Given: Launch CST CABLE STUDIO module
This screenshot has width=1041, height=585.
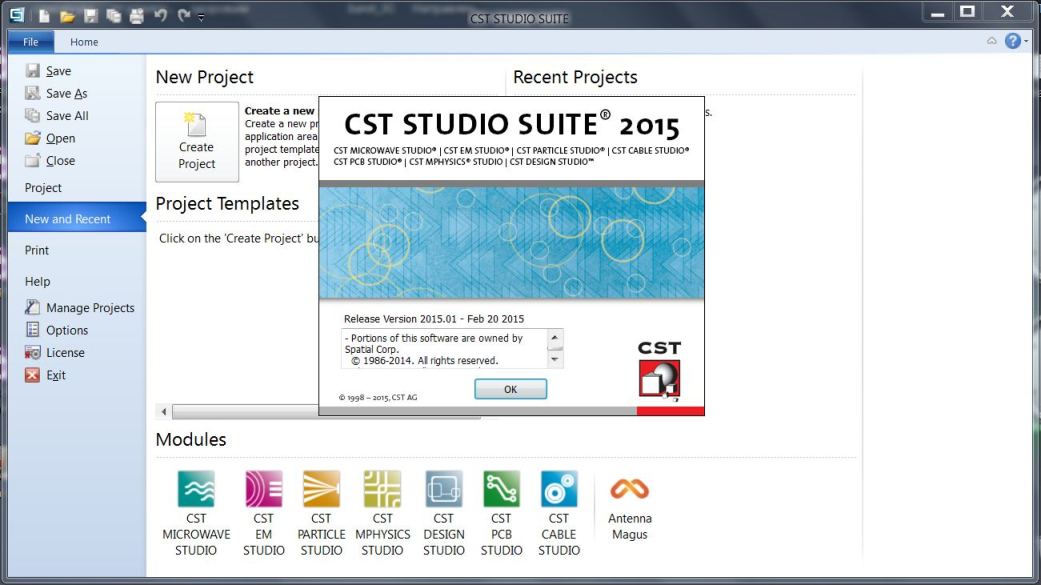Looking at the screenshot, I should 559,513.
